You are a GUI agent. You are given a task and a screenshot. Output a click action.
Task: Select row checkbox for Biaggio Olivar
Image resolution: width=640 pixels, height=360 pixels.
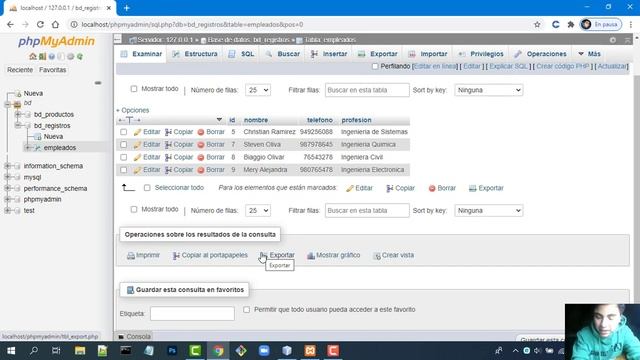coord(124,157)
